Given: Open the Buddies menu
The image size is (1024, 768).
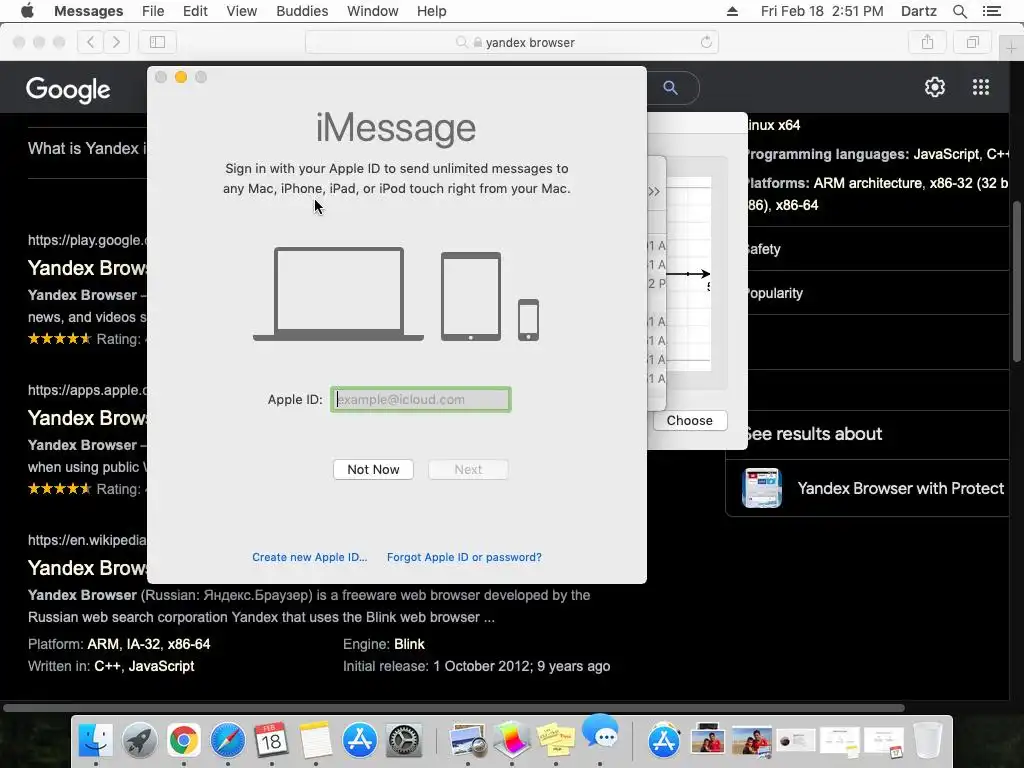Looking at the screenshot, I should click(302, 11).
